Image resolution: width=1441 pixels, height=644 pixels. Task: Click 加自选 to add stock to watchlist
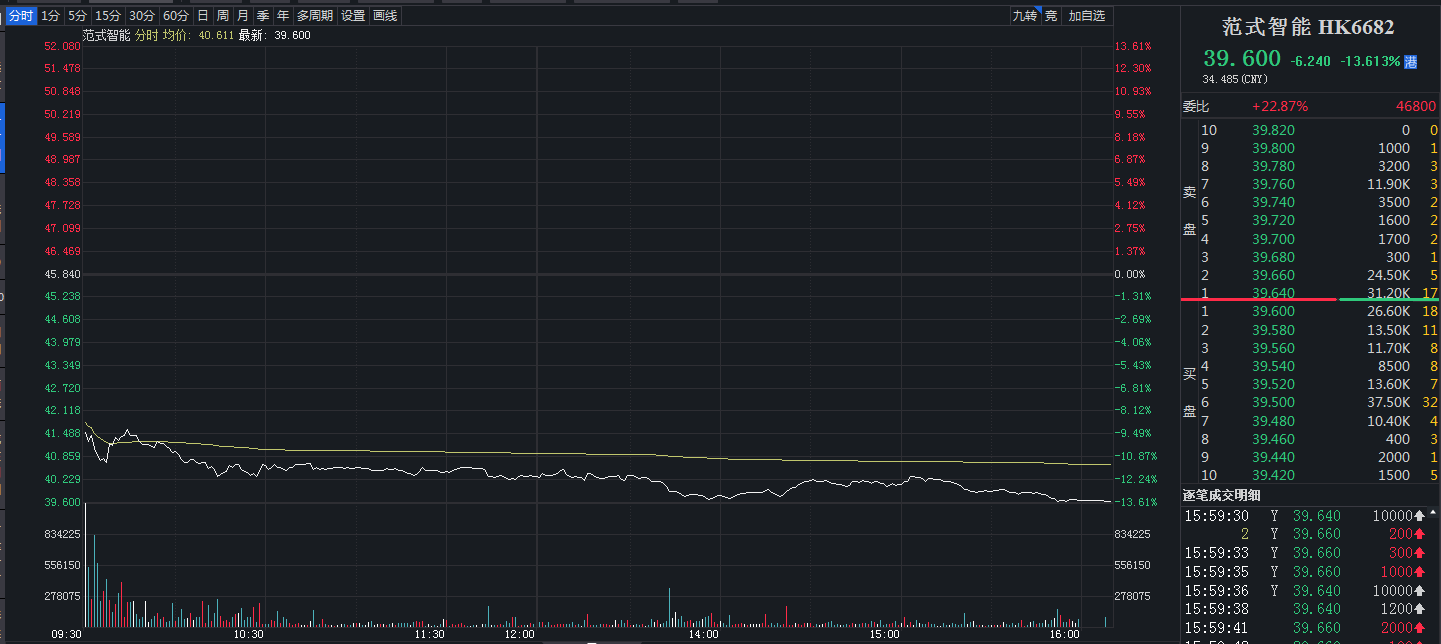[x=1087, y=15]
